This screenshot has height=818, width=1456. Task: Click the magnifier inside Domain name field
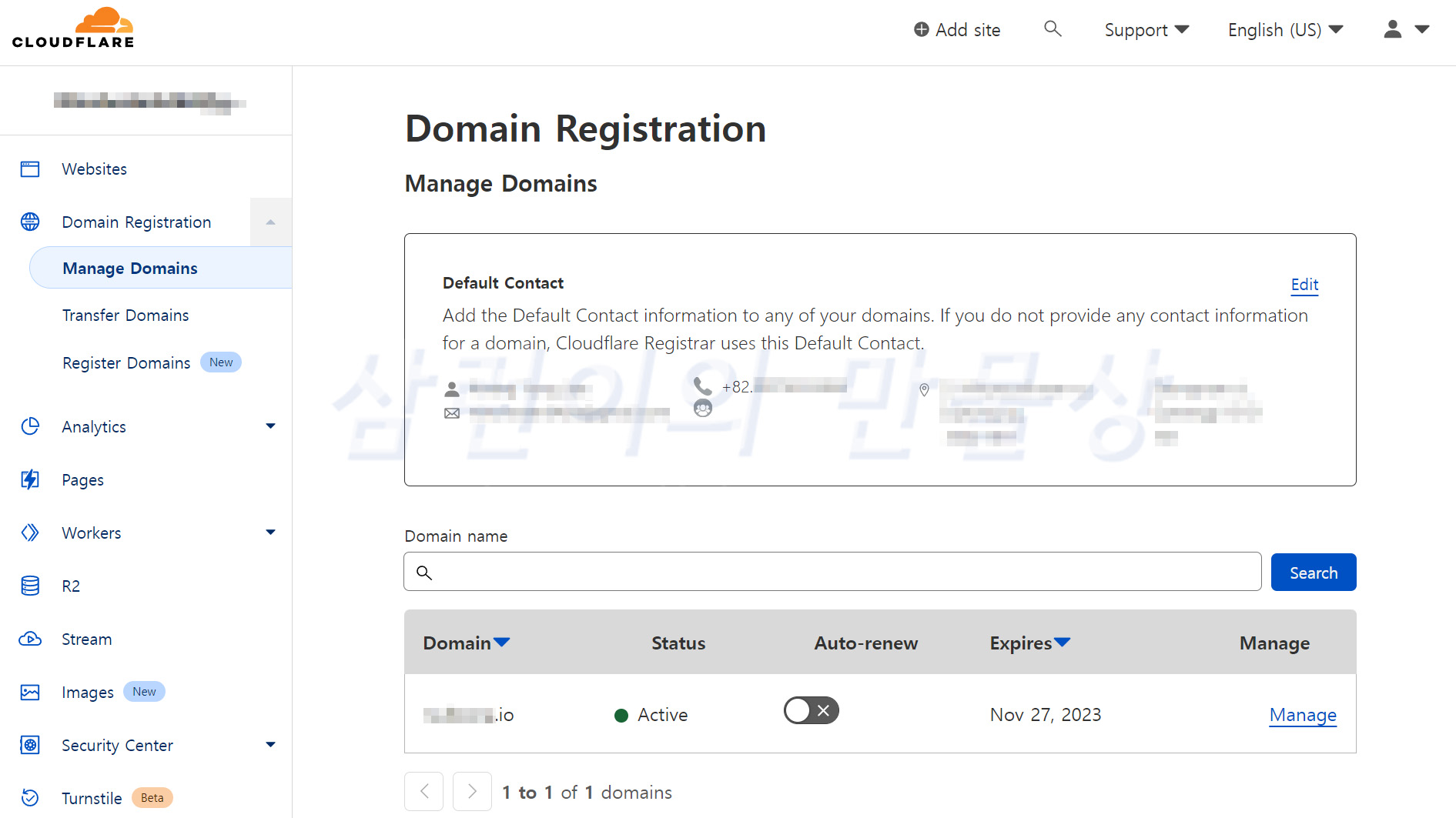tap(424, 573)
